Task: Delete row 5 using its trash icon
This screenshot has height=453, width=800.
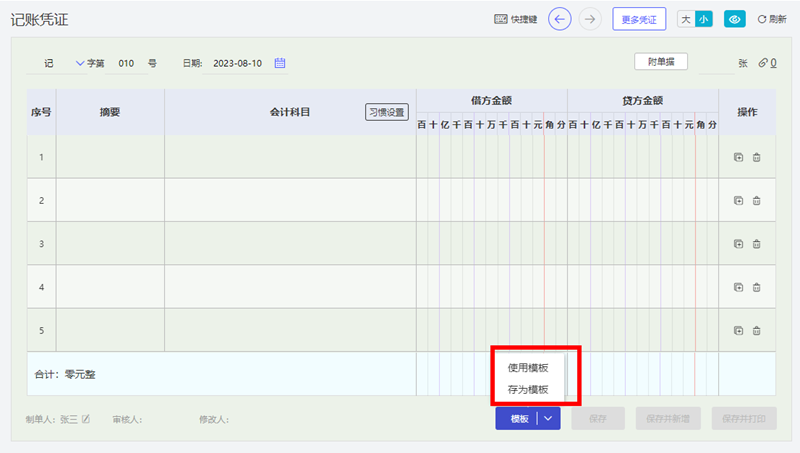Action: (x=757, y=331)
